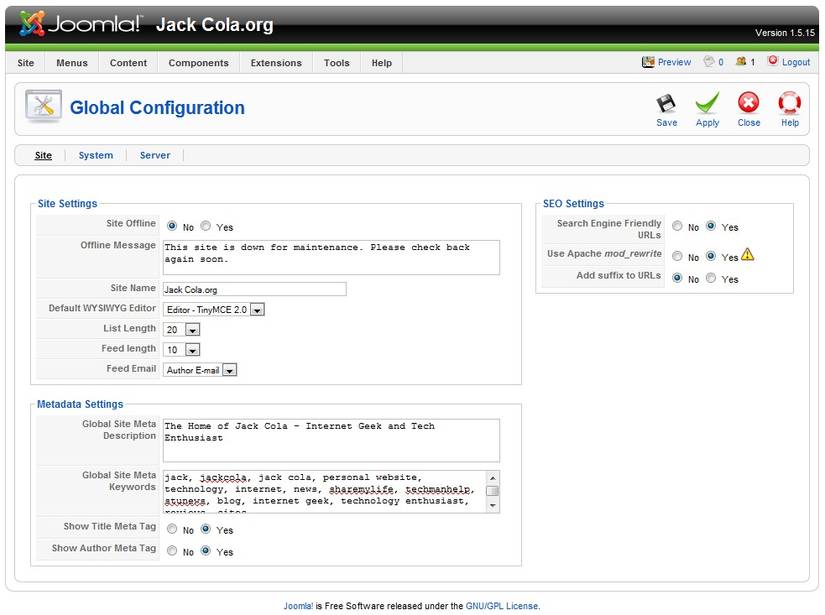Click the keywords box scroll-up arrow
Viewport: 825px width, 615px height.
[492, 477]
